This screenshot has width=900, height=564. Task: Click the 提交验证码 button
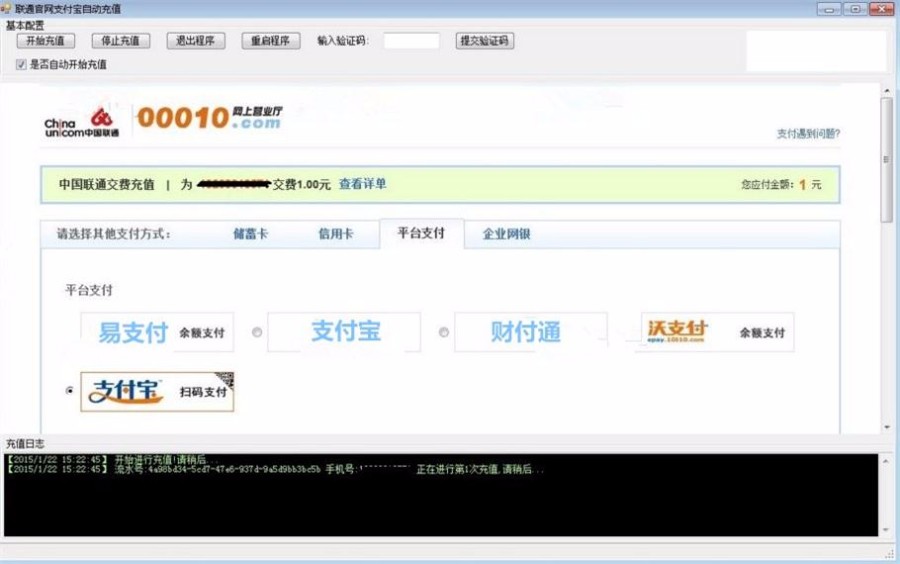[x=485, y=41]
